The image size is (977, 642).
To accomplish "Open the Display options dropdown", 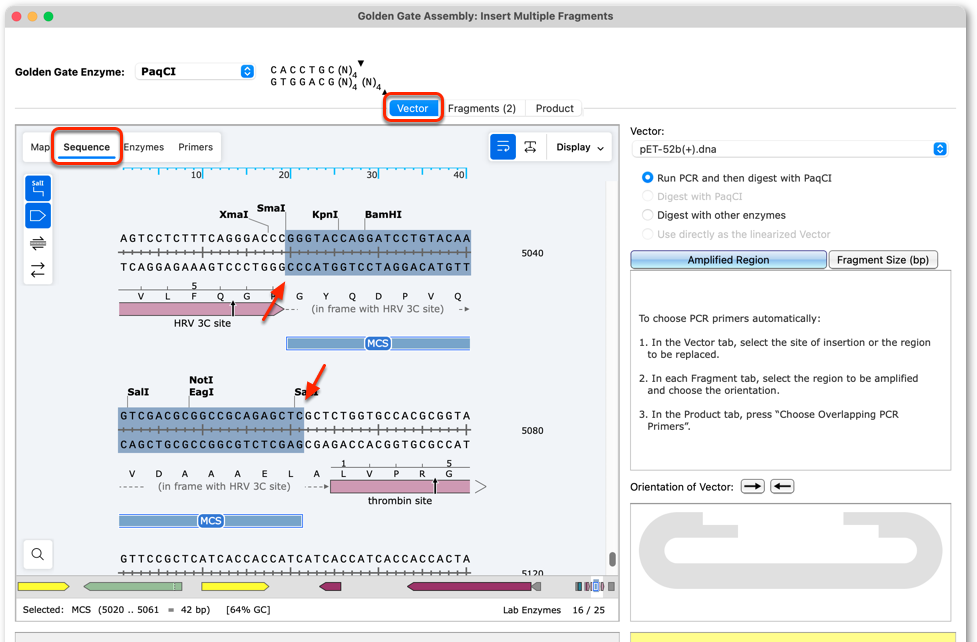I will 579,147.
